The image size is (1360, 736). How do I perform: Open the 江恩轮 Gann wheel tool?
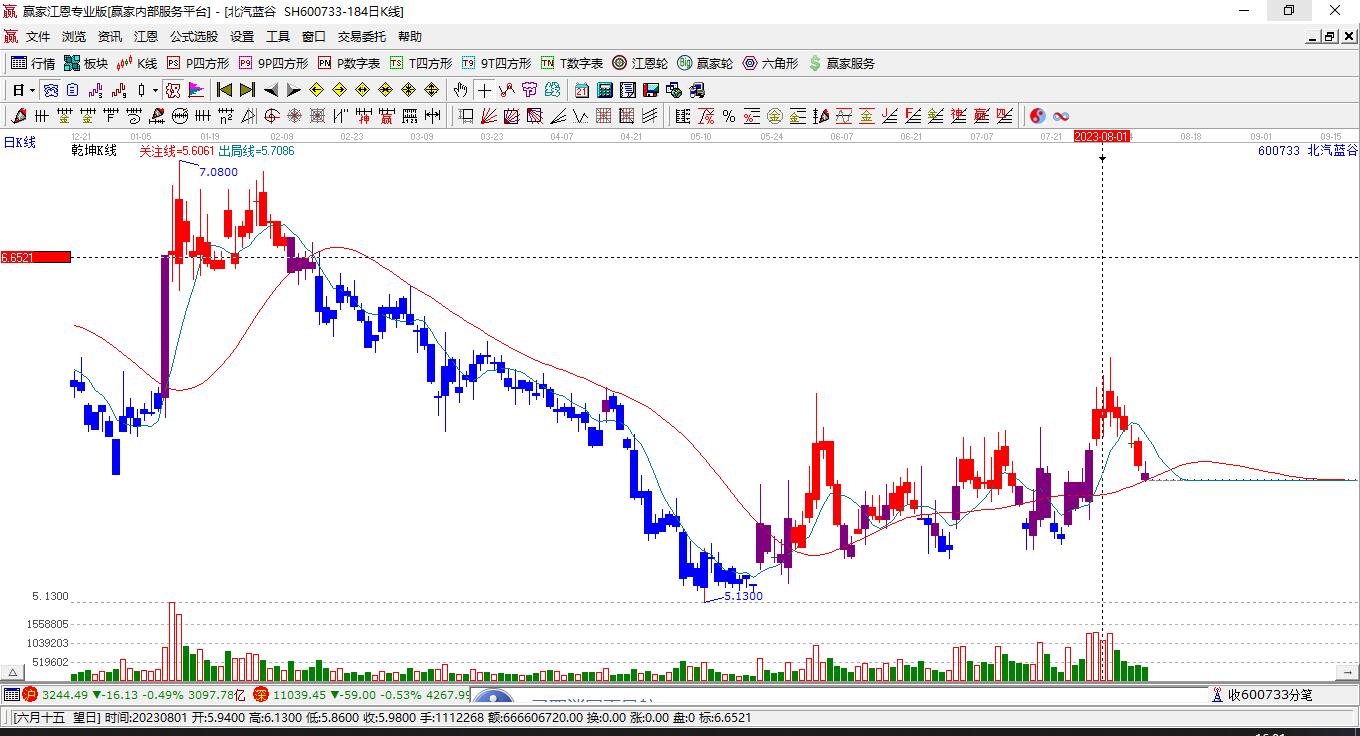coord(640,63)
